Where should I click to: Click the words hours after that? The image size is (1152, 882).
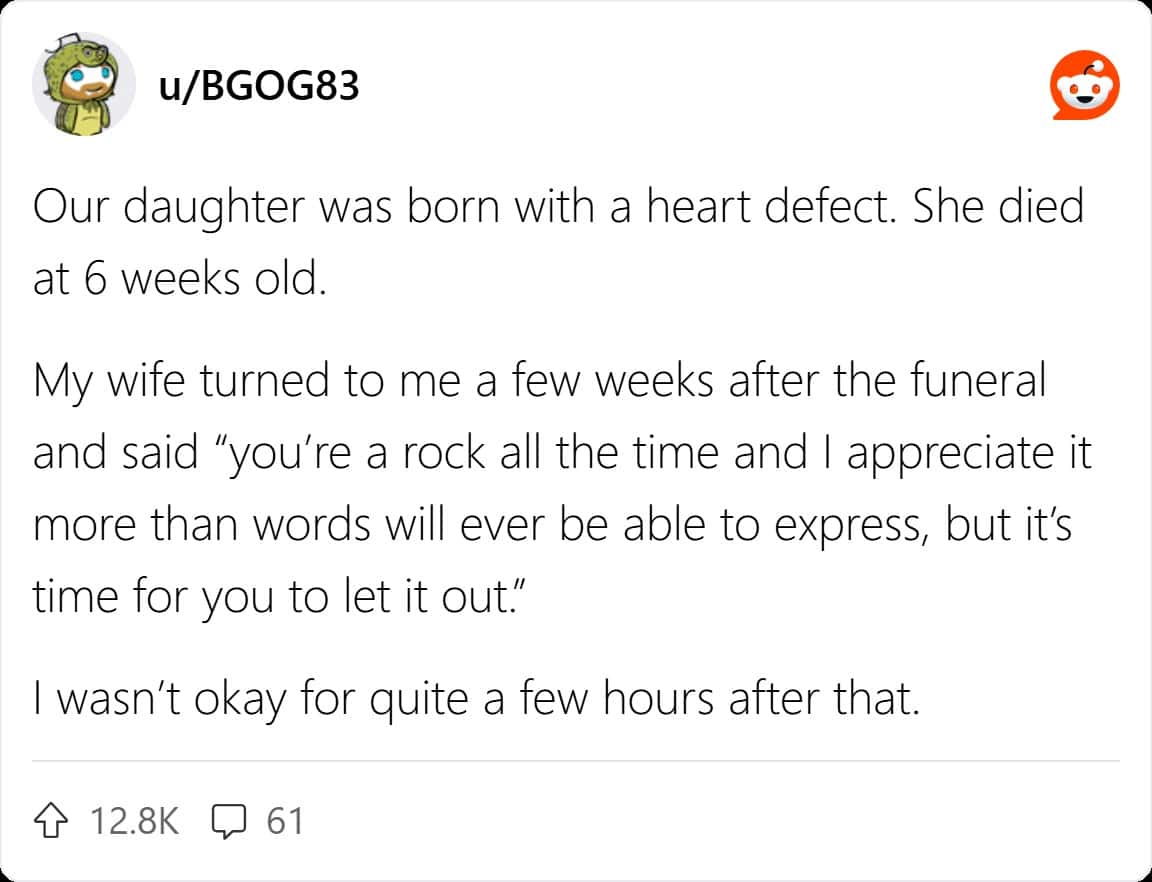tap(762, 698)
